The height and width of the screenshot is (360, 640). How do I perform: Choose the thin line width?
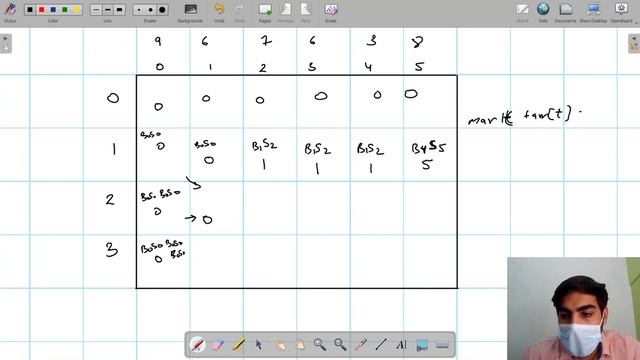pyautogui.click(x=96, y=9)
